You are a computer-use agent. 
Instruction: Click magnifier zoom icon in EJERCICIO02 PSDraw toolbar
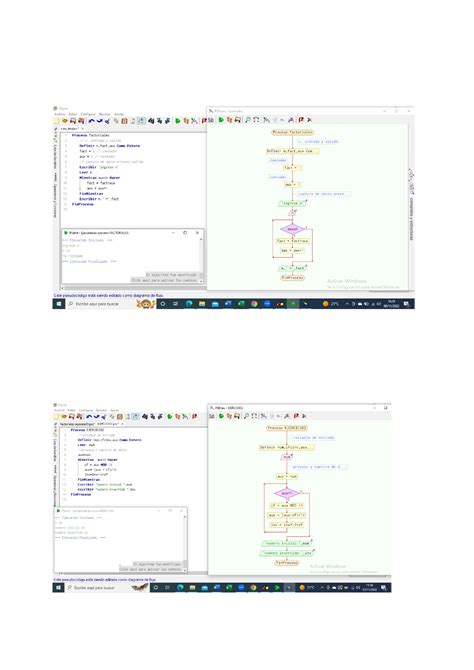coord(246,416)
